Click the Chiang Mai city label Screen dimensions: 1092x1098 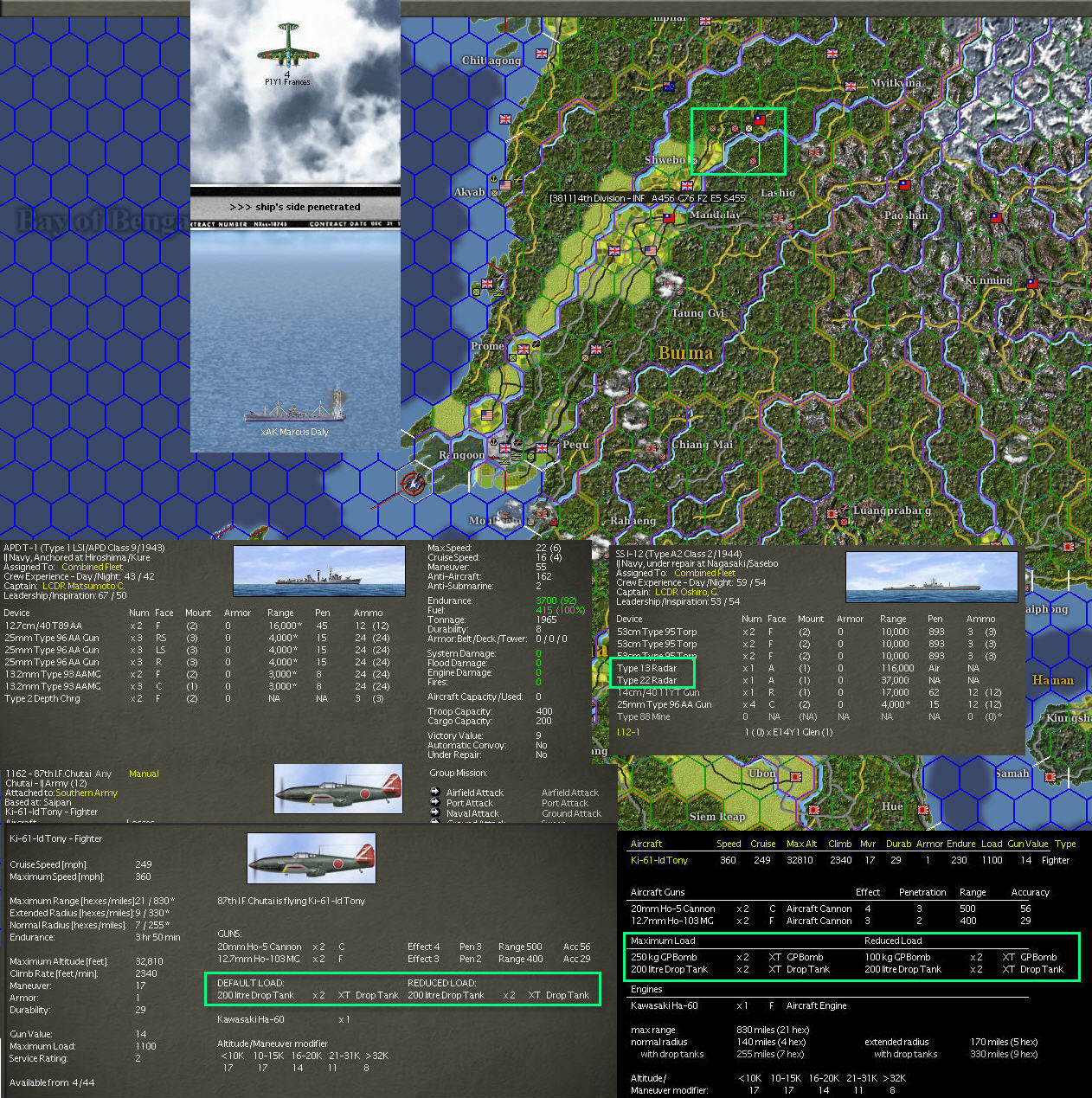tap(702, 445)
